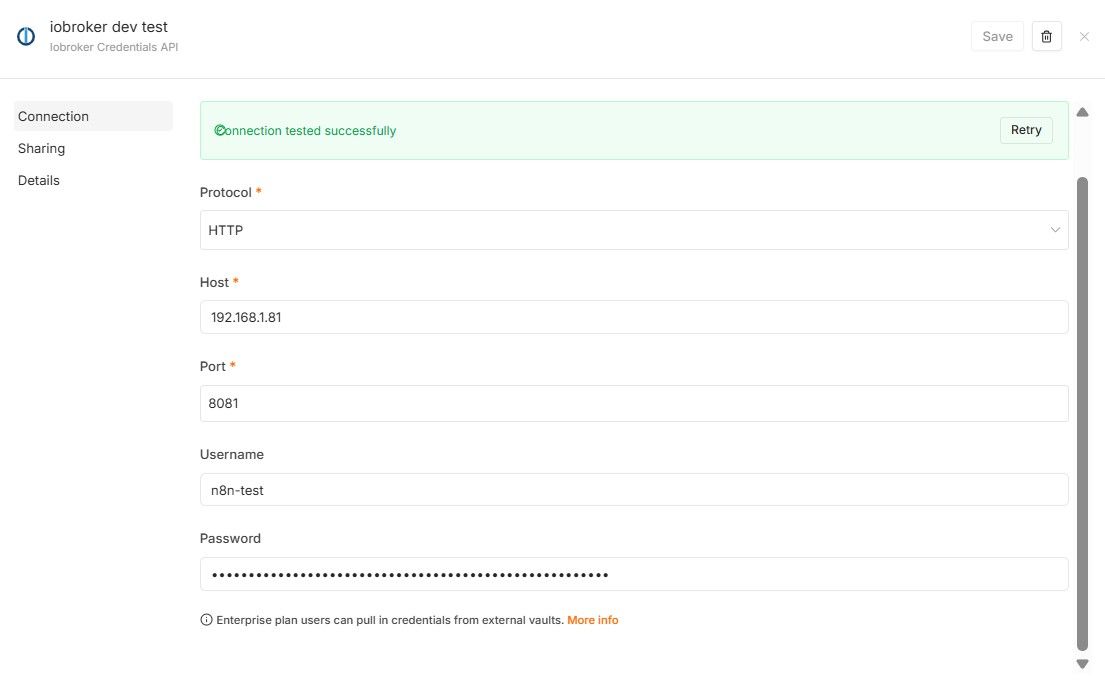The image size is (1105, 690).
Task: Focus the Host field 192.168.1.81
Action: coord(634,317)
